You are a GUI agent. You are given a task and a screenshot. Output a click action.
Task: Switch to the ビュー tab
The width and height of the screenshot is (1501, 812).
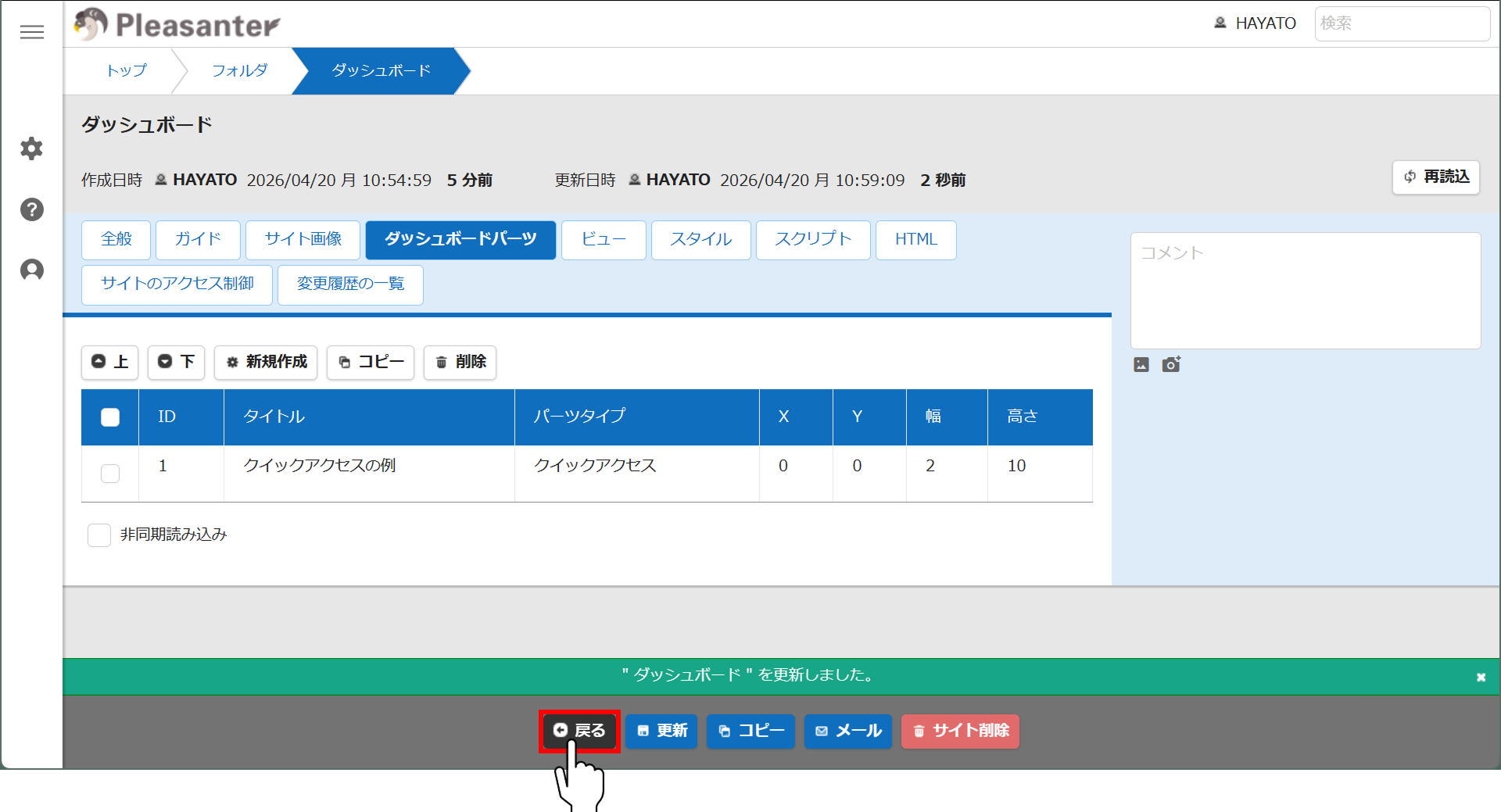tap(604, 239)
